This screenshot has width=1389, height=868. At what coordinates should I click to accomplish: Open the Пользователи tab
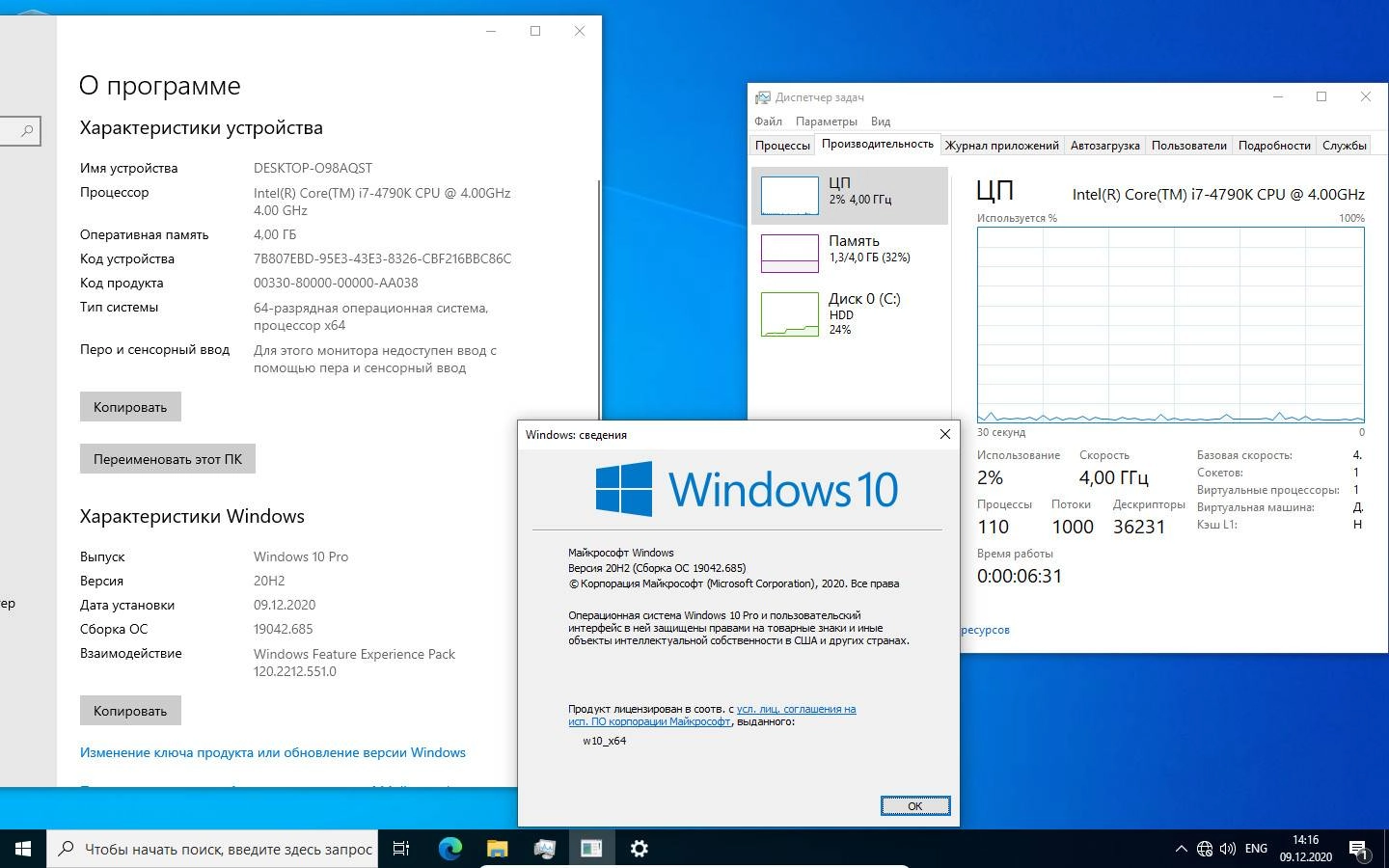pos(1188,146)
